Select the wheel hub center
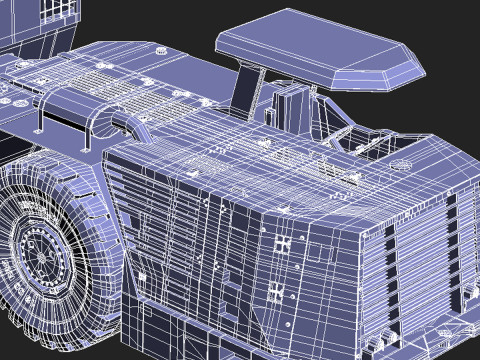Screen dimensions: 480x360 pos(41,257)
